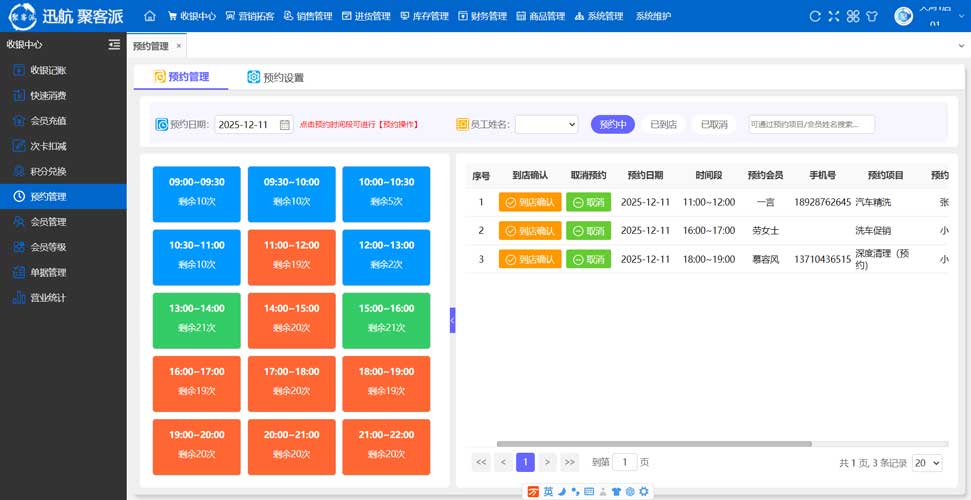Switch to the 预约管理 sub-tab
The width and height of the screenshot is (971, 500).
click(181, 77)
